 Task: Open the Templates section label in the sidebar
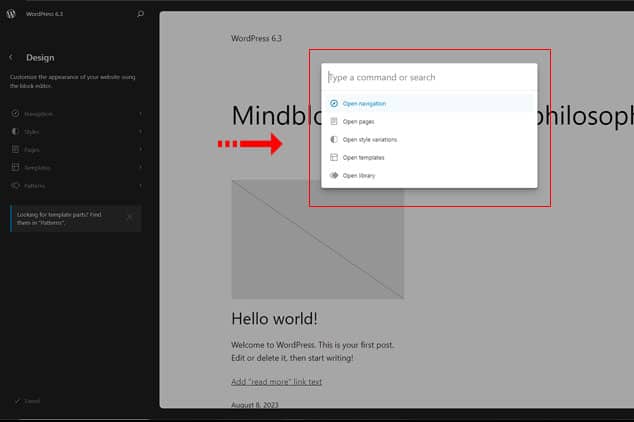coord(37,168)
